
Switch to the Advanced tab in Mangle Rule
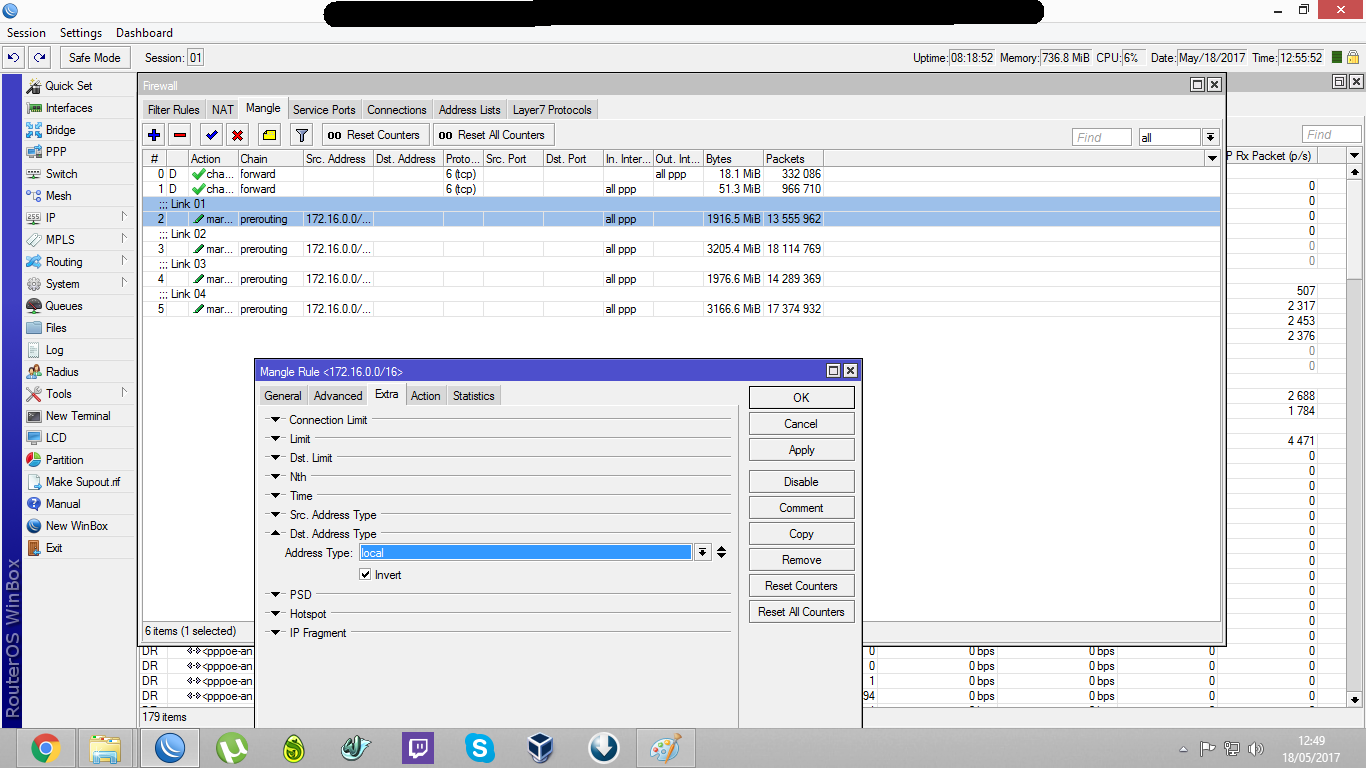(x=338, y=396)
